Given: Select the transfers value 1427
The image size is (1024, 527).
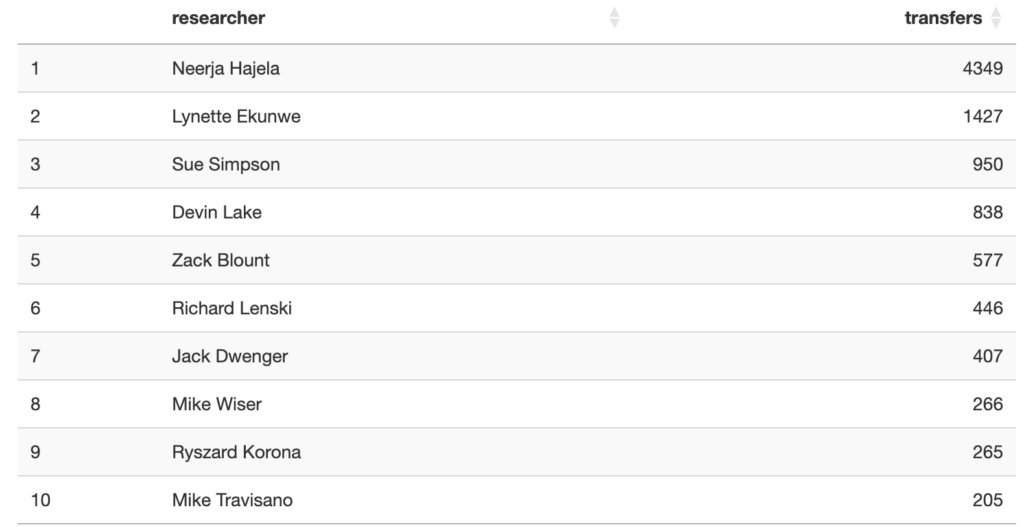Looking at the screenshot, I should (982, 116).
